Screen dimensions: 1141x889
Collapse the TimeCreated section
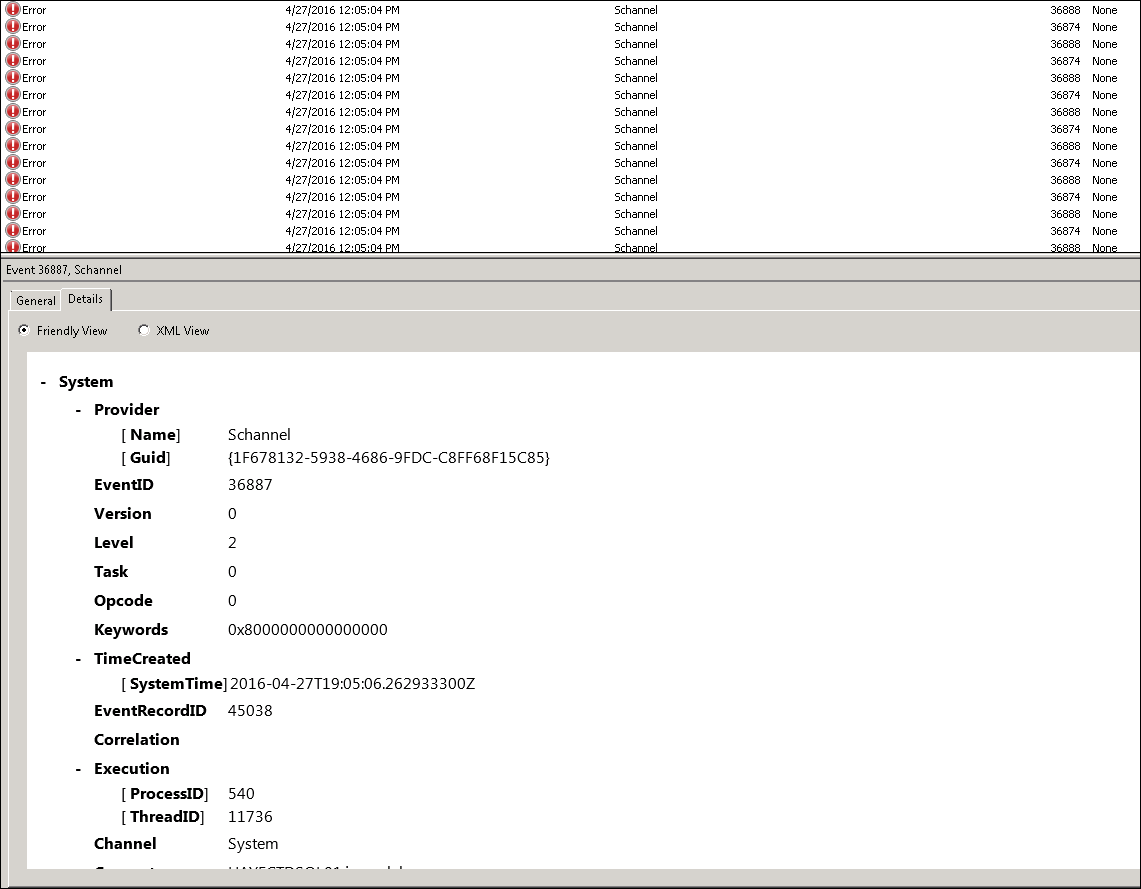pyautogui.click(x=79, y=659)
